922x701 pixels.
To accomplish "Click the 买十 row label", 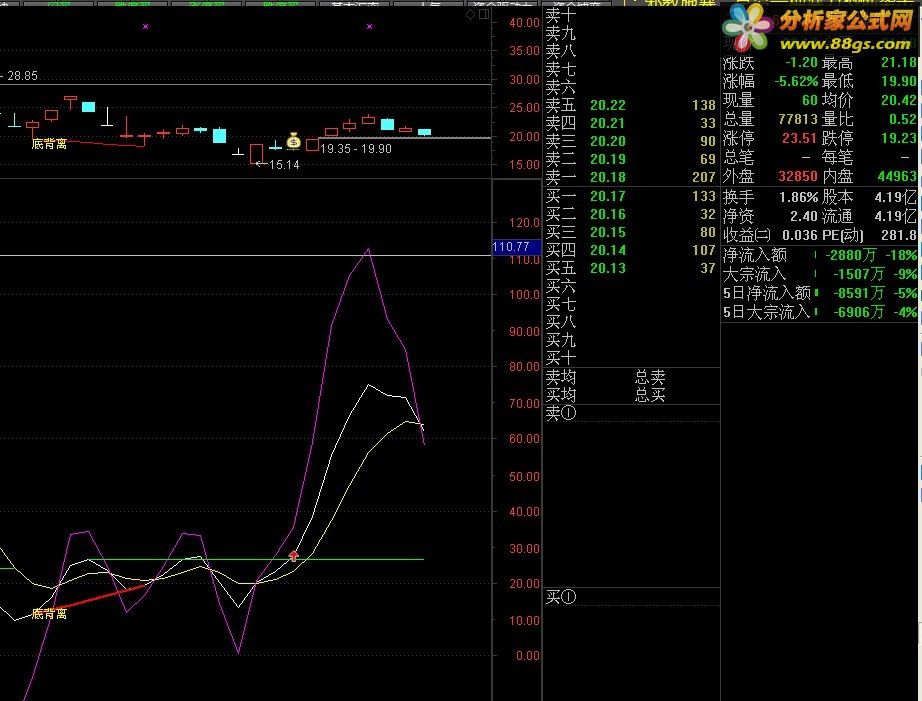I will pyautogui.click(x=560, y=358).
